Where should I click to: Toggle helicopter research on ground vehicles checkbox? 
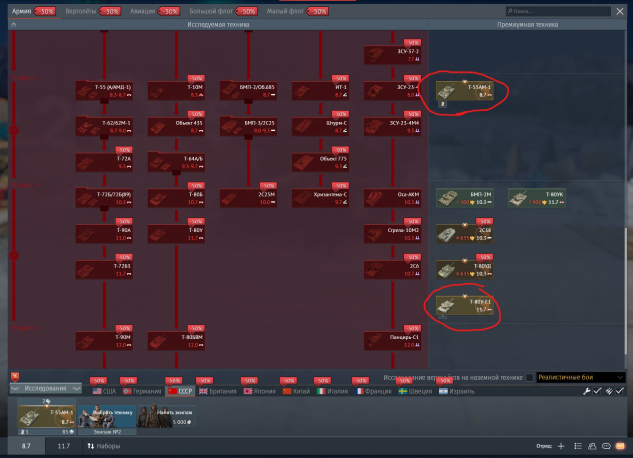click(x=530, y=377)
